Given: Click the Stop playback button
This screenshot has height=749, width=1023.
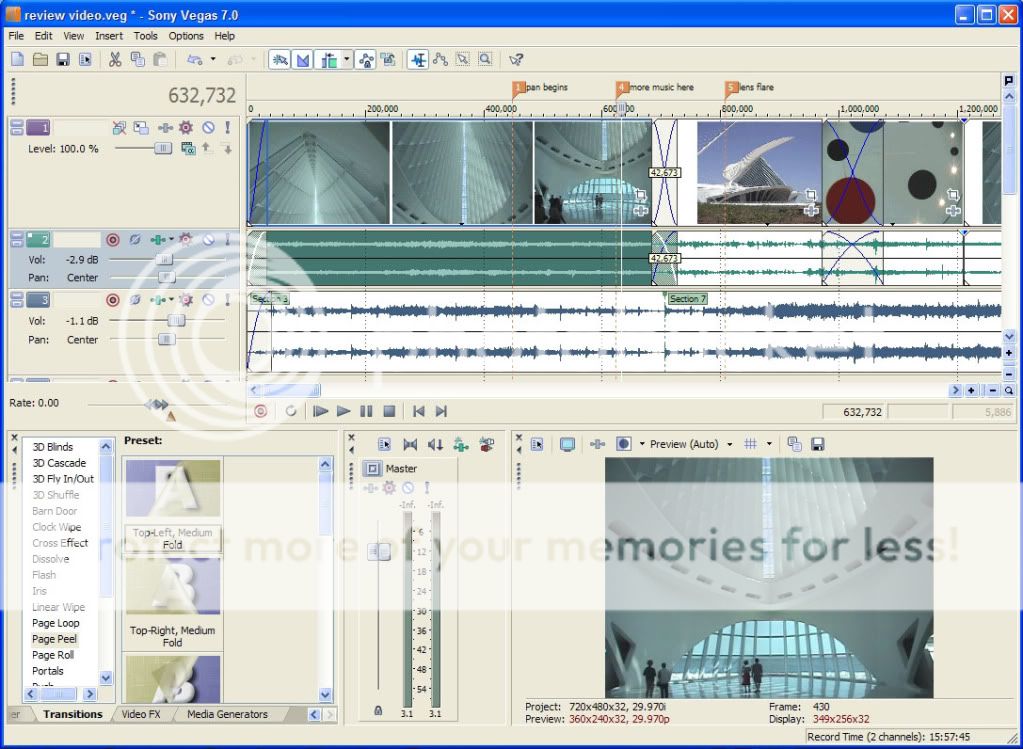Looking at the screenshot, I should 391,411.
